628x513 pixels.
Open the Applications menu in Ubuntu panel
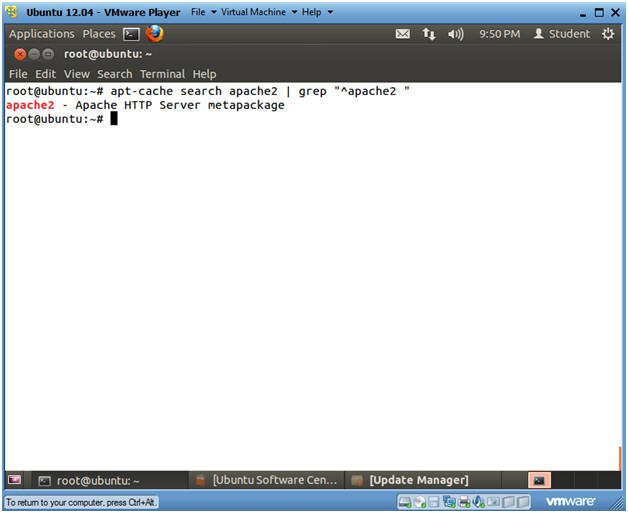[42, 34]
